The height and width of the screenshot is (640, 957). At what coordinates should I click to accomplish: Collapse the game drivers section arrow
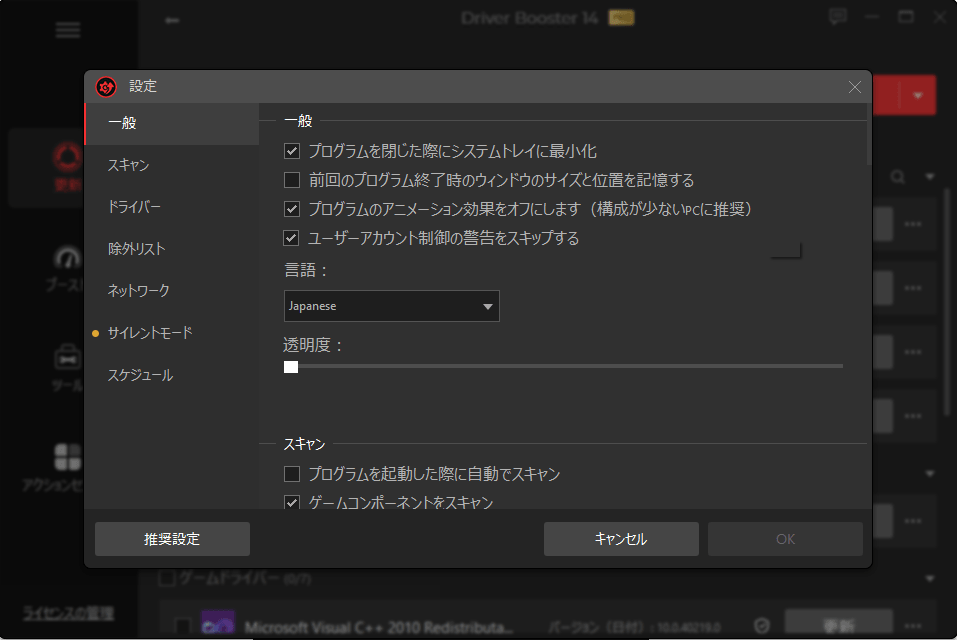pos(930,578)
